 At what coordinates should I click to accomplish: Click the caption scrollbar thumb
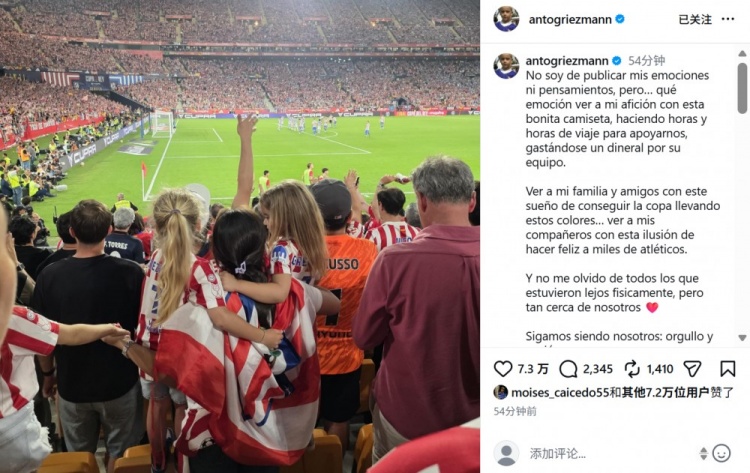pos(742,88)
